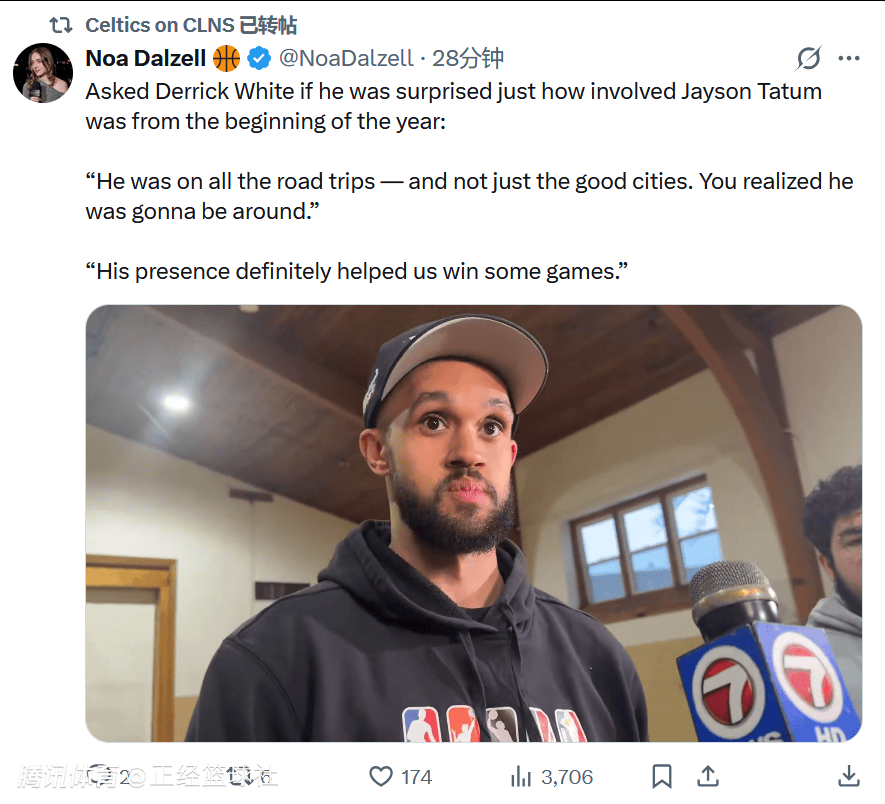
Task: Open Noa Dalzell's profile avatar
Action: pyautogui.click(x=43, y=73)
